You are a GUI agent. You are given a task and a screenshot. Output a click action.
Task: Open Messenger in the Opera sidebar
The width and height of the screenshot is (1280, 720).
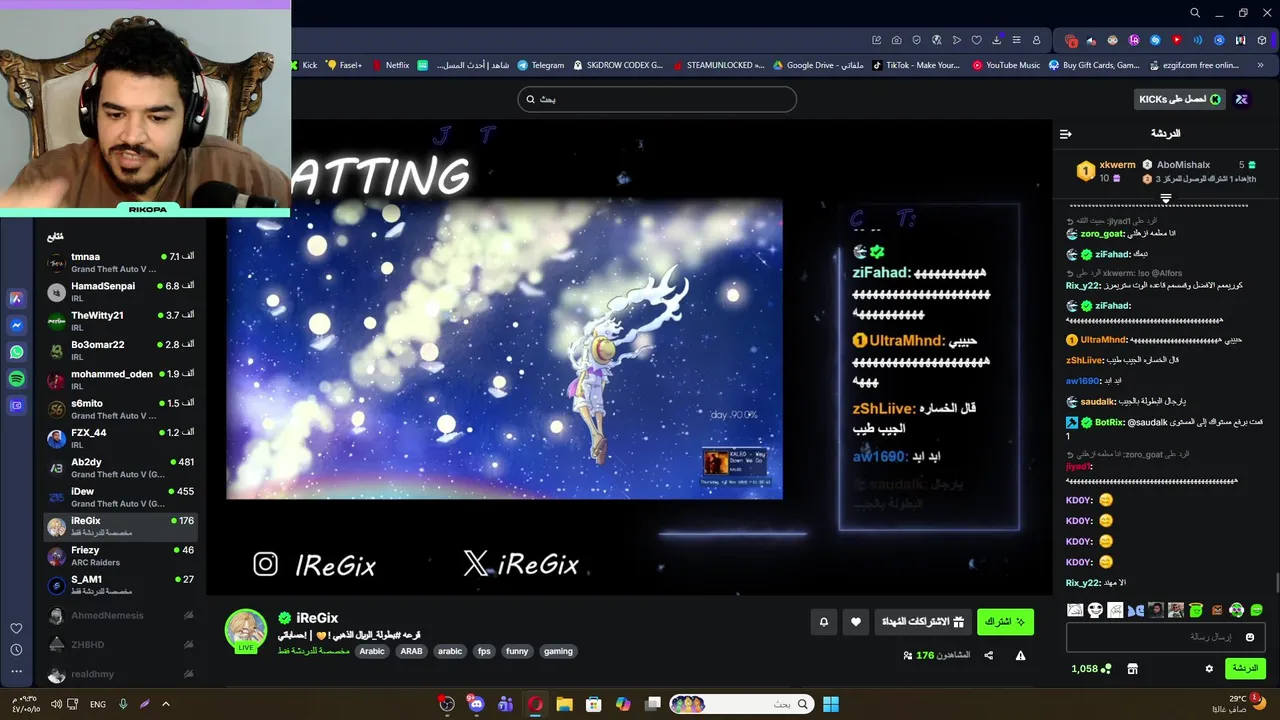(16, 325)
